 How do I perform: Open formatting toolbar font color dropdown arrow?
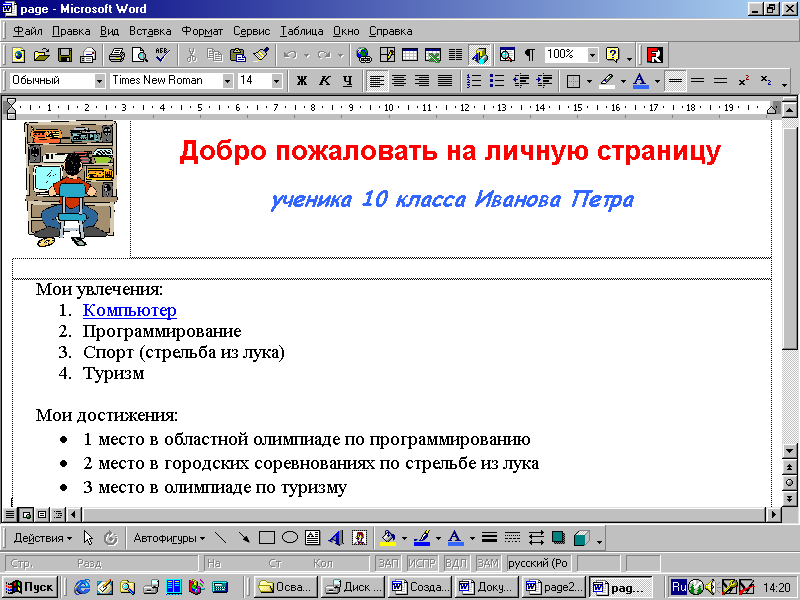pyautogui.click(x=657, y=81)
